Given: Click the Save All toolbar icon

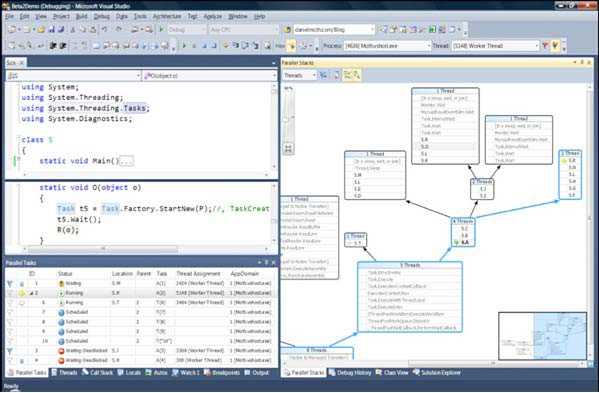Looking at the screenshot, I should coord(60,29).
